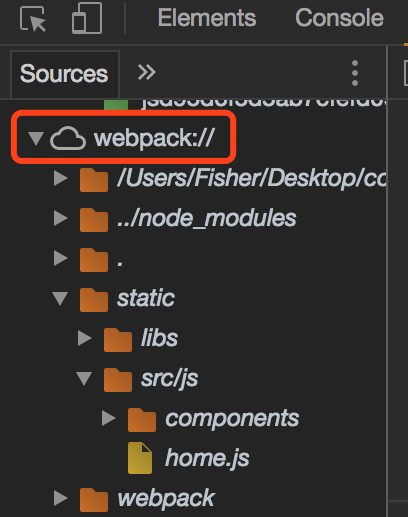Image resolution: width=408 pixels, height=517 pixels.
Task: Open home.js file
Action: point(207,458)
